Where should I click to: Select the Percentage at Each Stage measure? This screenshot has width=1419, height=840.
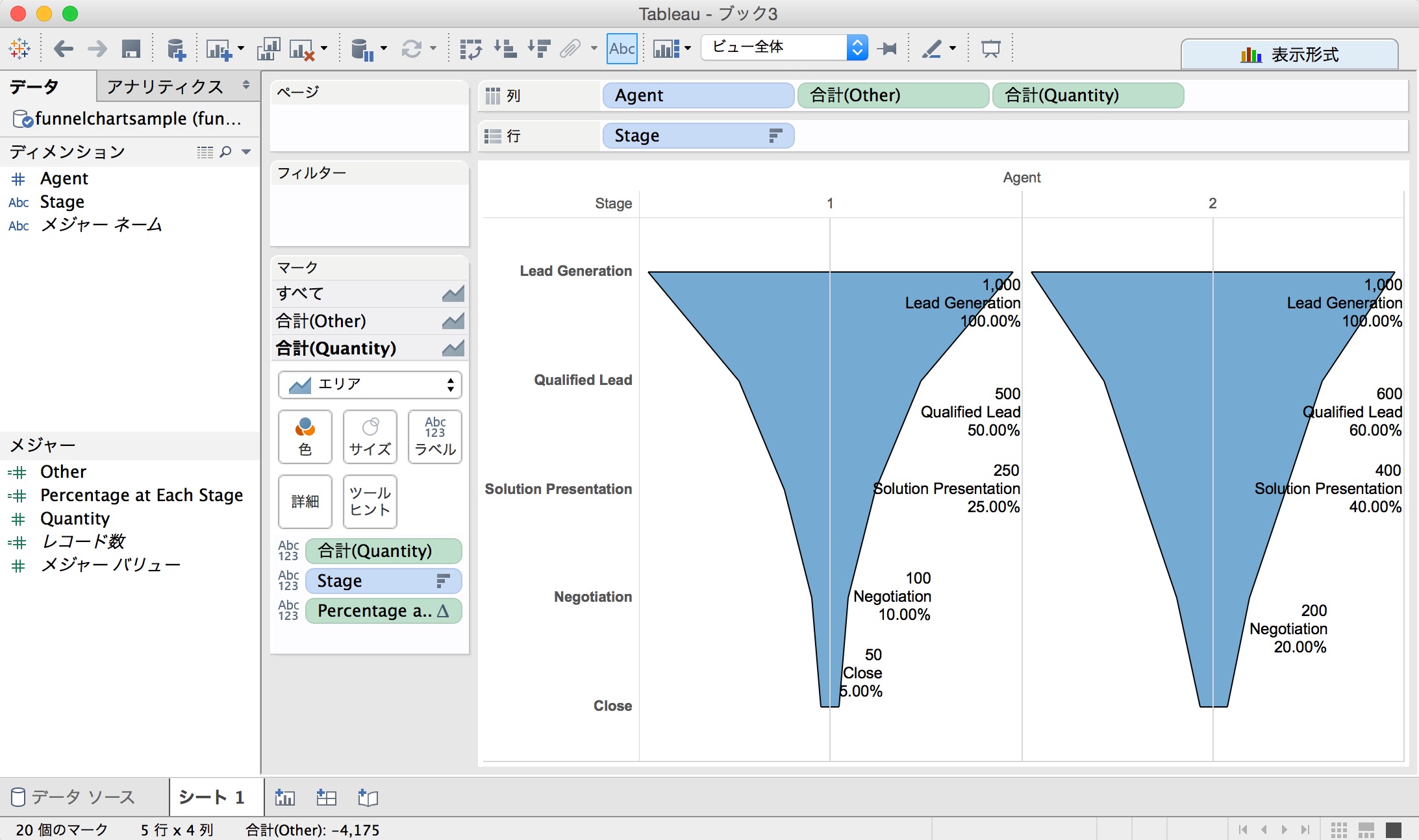[x=142, y=495]
